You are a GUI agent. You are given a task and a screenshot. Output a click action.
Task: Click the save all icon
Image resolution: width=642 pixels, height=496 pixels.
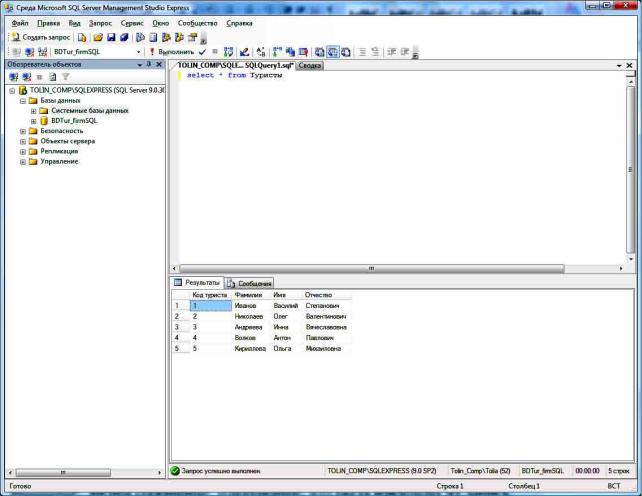[x=124, y=38]
